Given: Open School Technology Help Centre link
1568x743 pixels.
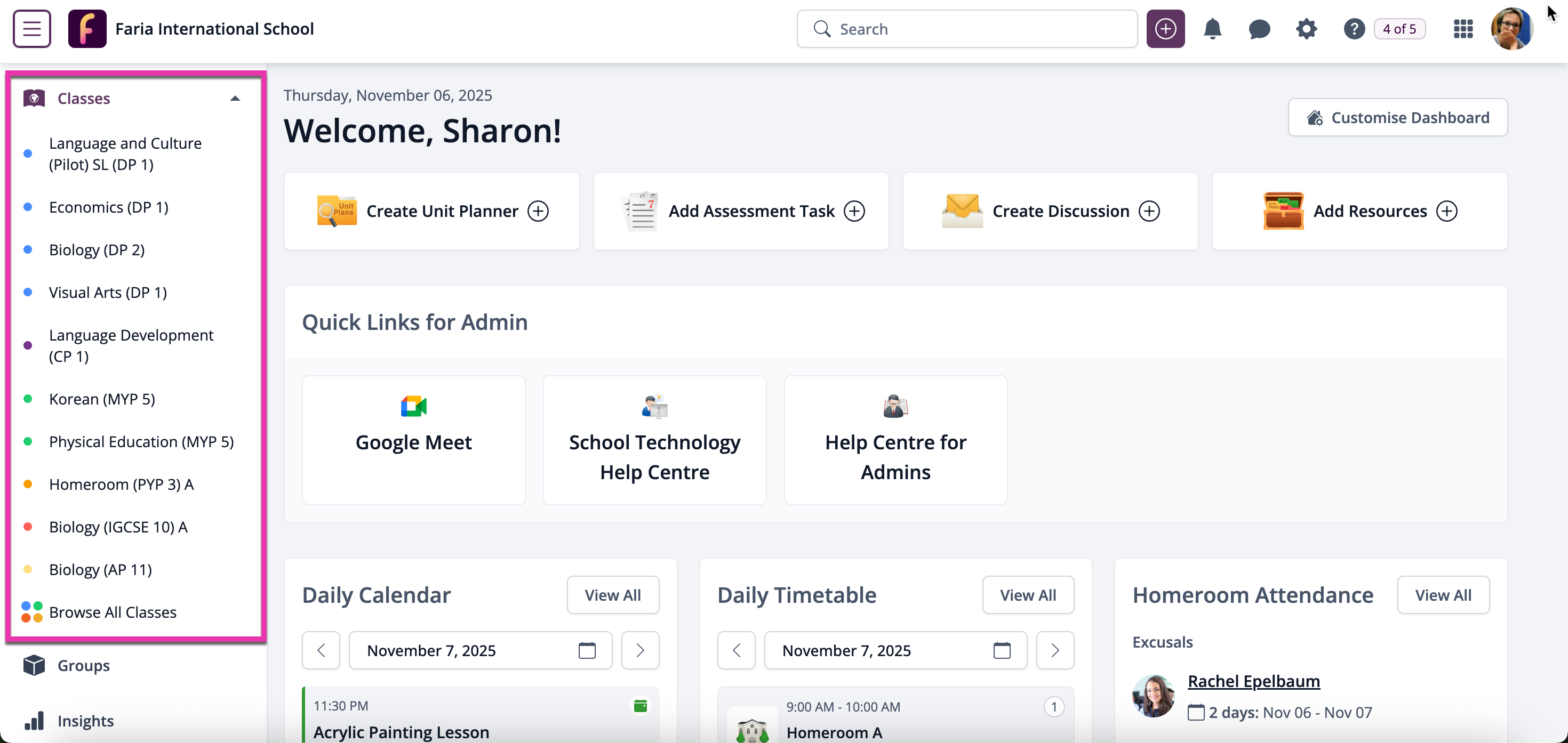Looking at the screenshot, I should coord(654,439).
